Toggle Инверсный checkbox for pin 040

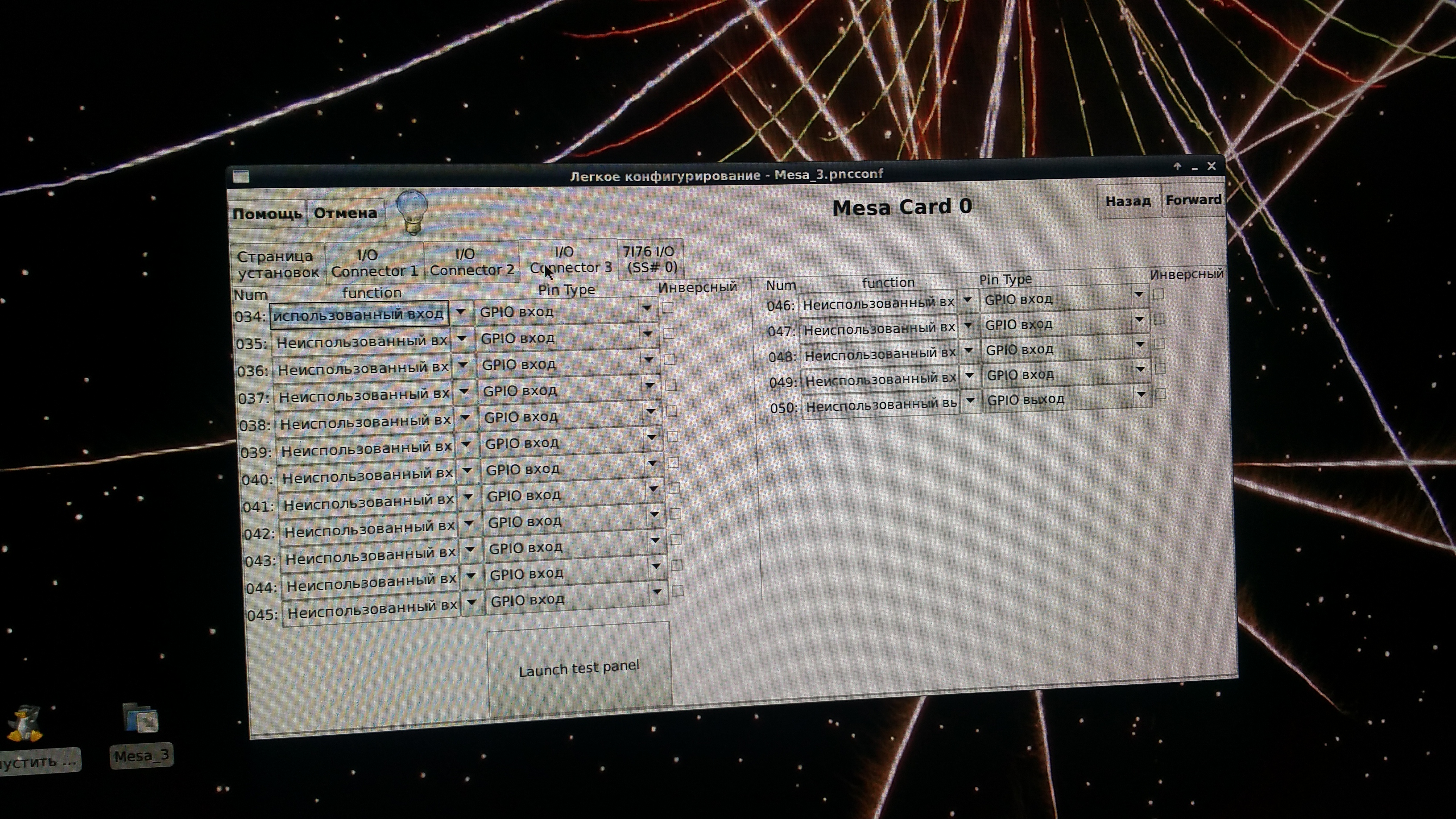click(673, 462)
